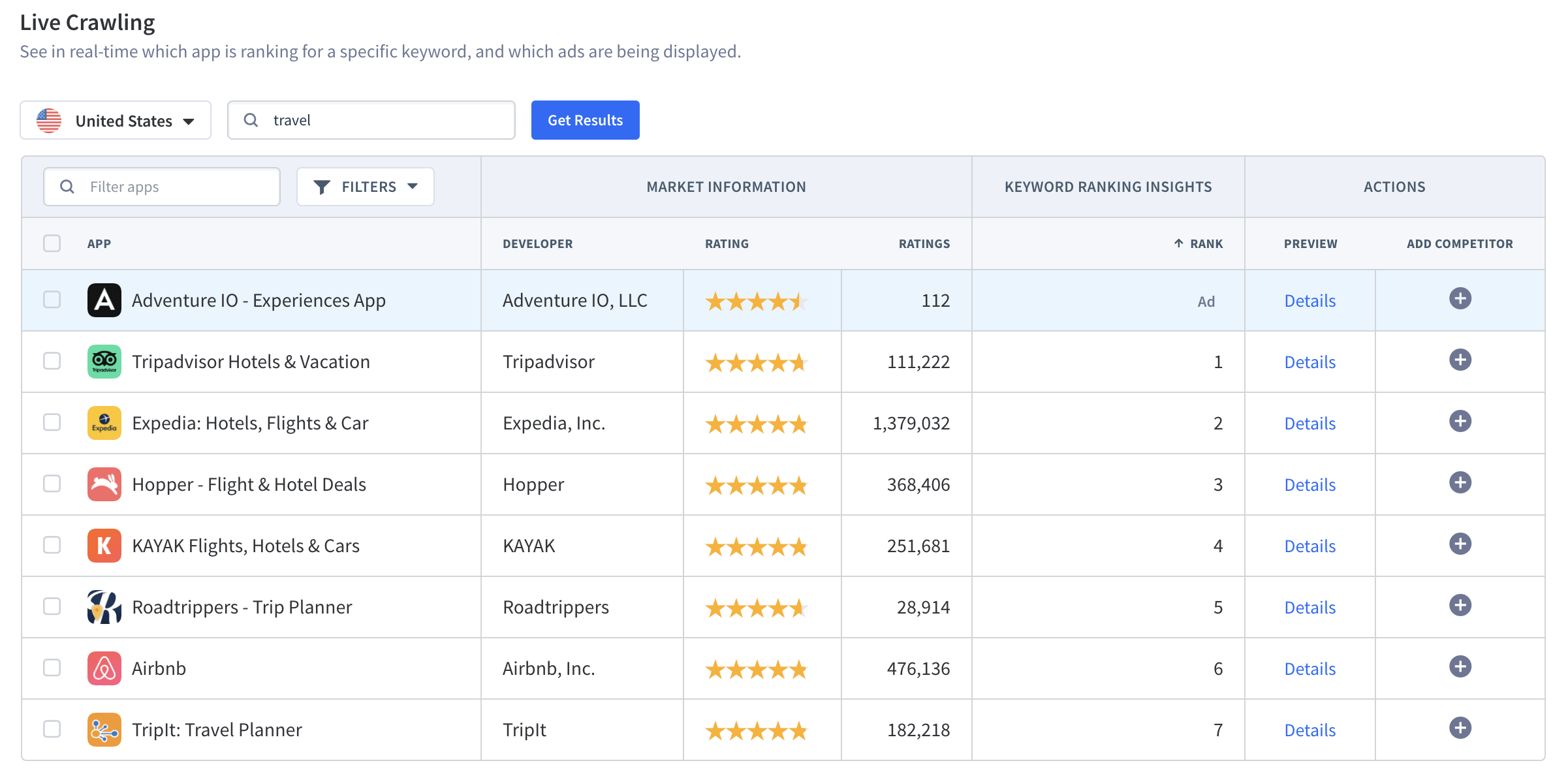Add Expedia as a competitor
Image resolution: width=1568 pixels, height=778 pixels.
pos(1460,422)
